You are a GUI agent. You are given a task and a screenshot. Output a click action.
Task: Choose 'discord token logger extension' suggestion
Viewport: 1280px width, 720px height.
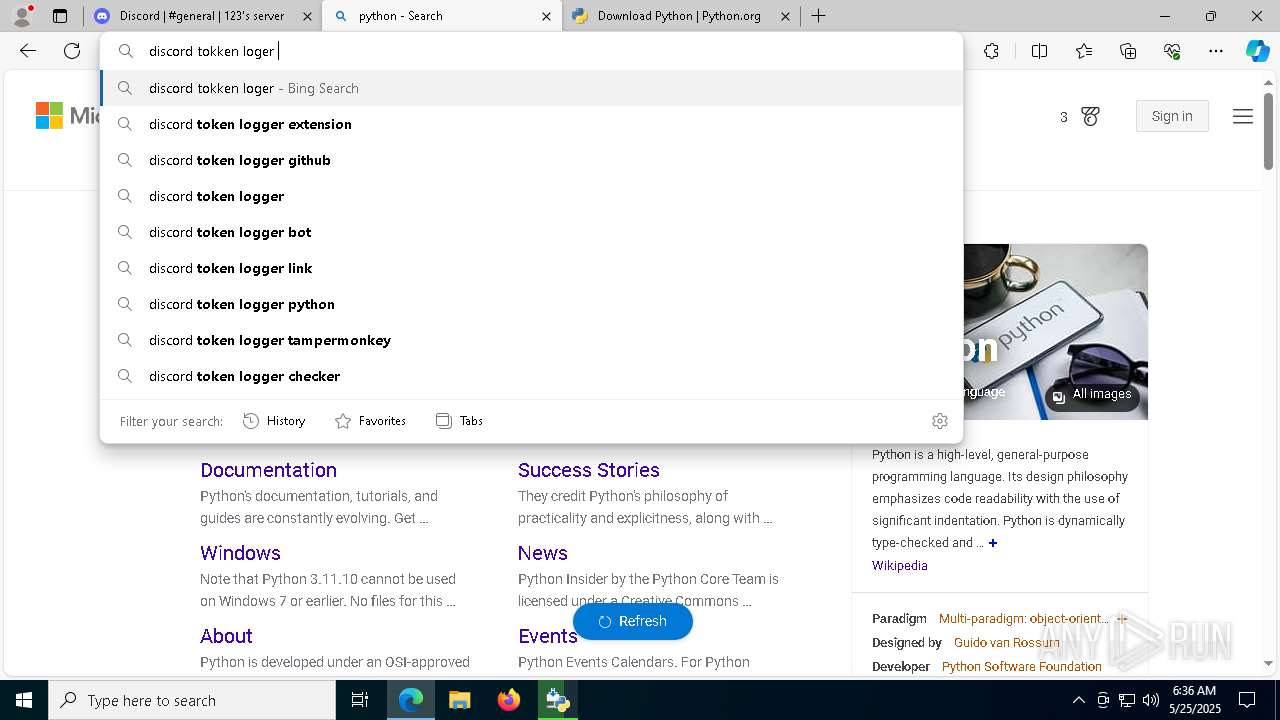point(531,124)
